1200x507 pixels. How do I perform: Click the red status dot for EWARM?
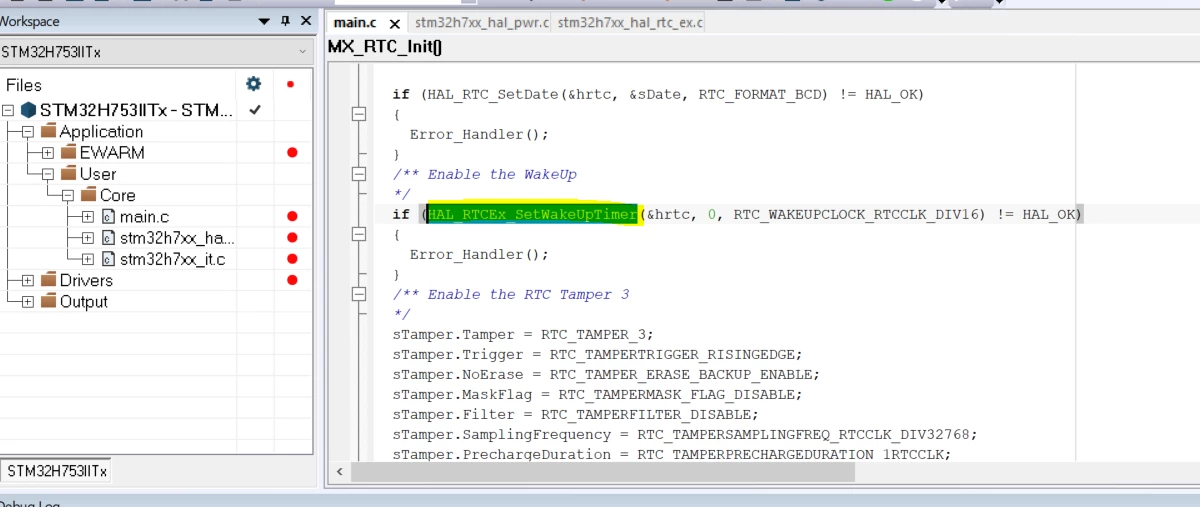point(292,153)
